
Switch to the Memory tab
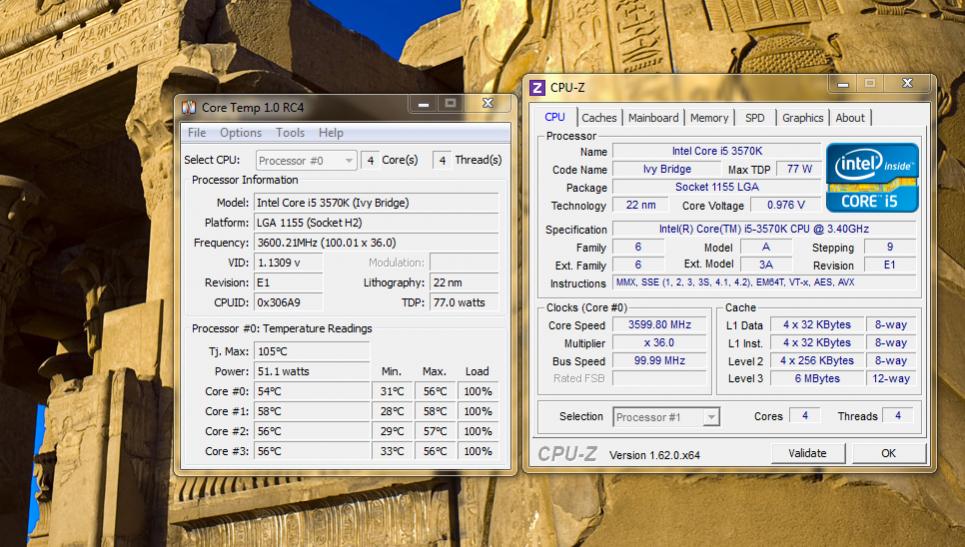709,118
